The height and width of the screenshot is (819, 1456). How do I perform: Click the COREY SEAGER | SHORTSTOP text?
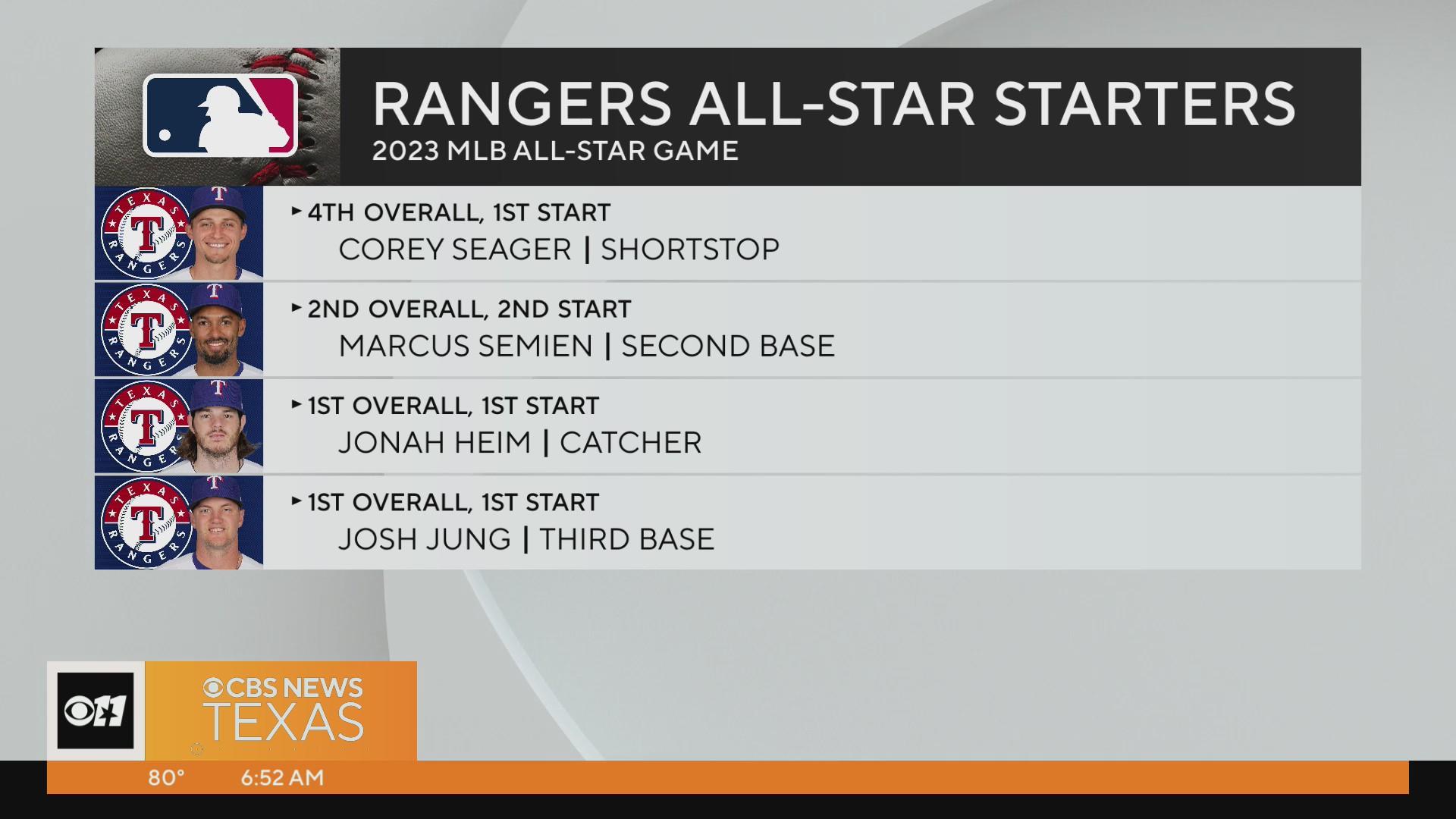(x=559, y=249)
